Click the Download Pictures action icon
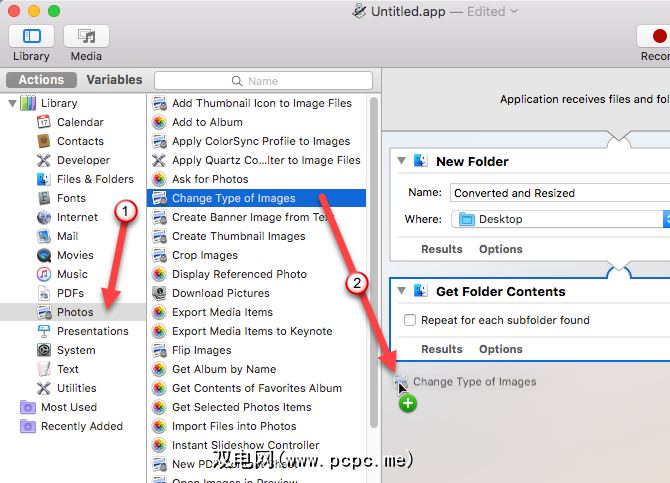 [159, 293]
